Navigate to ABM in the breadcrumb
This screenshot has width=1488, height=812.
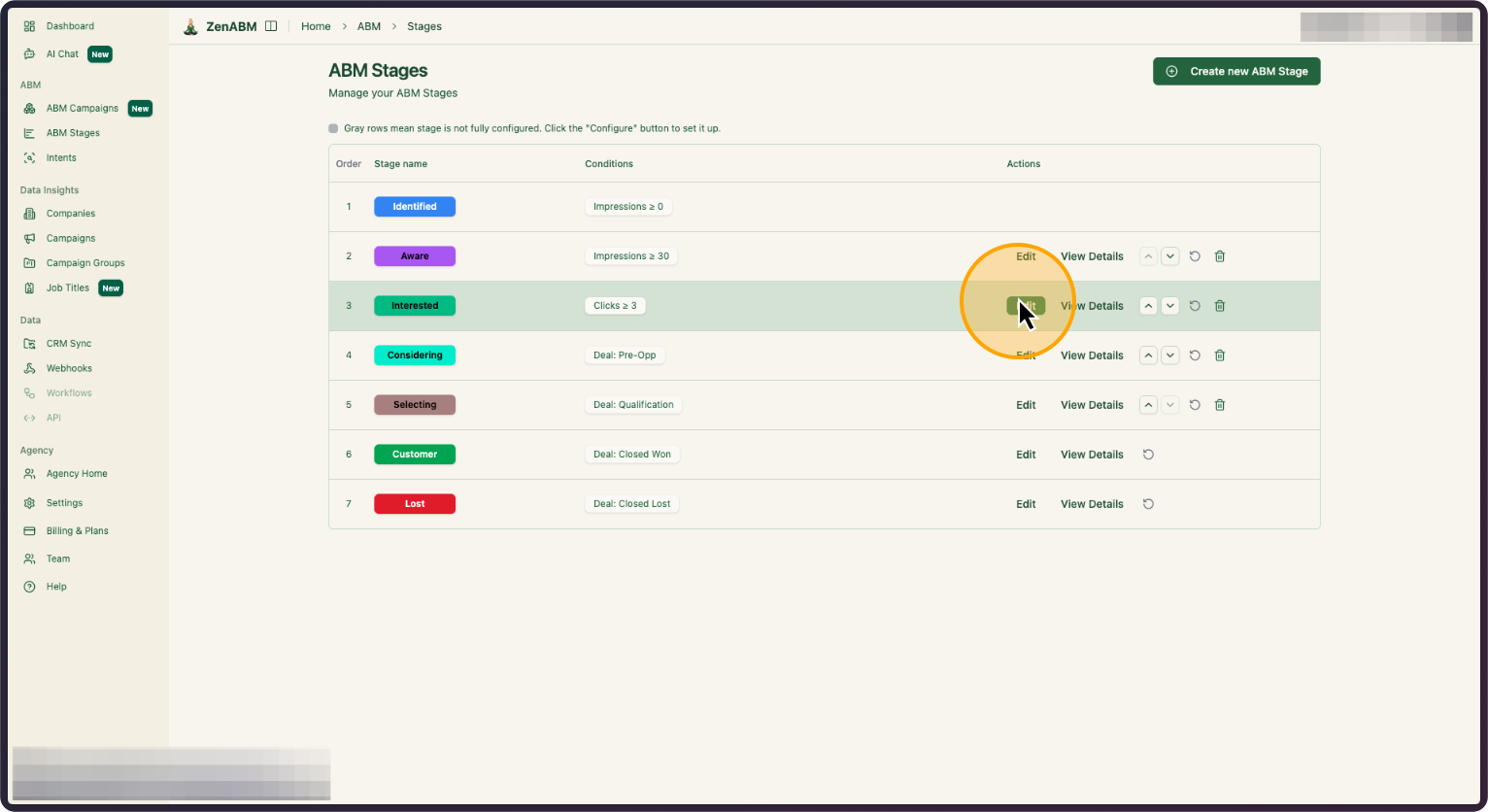[x=369, y=26]
